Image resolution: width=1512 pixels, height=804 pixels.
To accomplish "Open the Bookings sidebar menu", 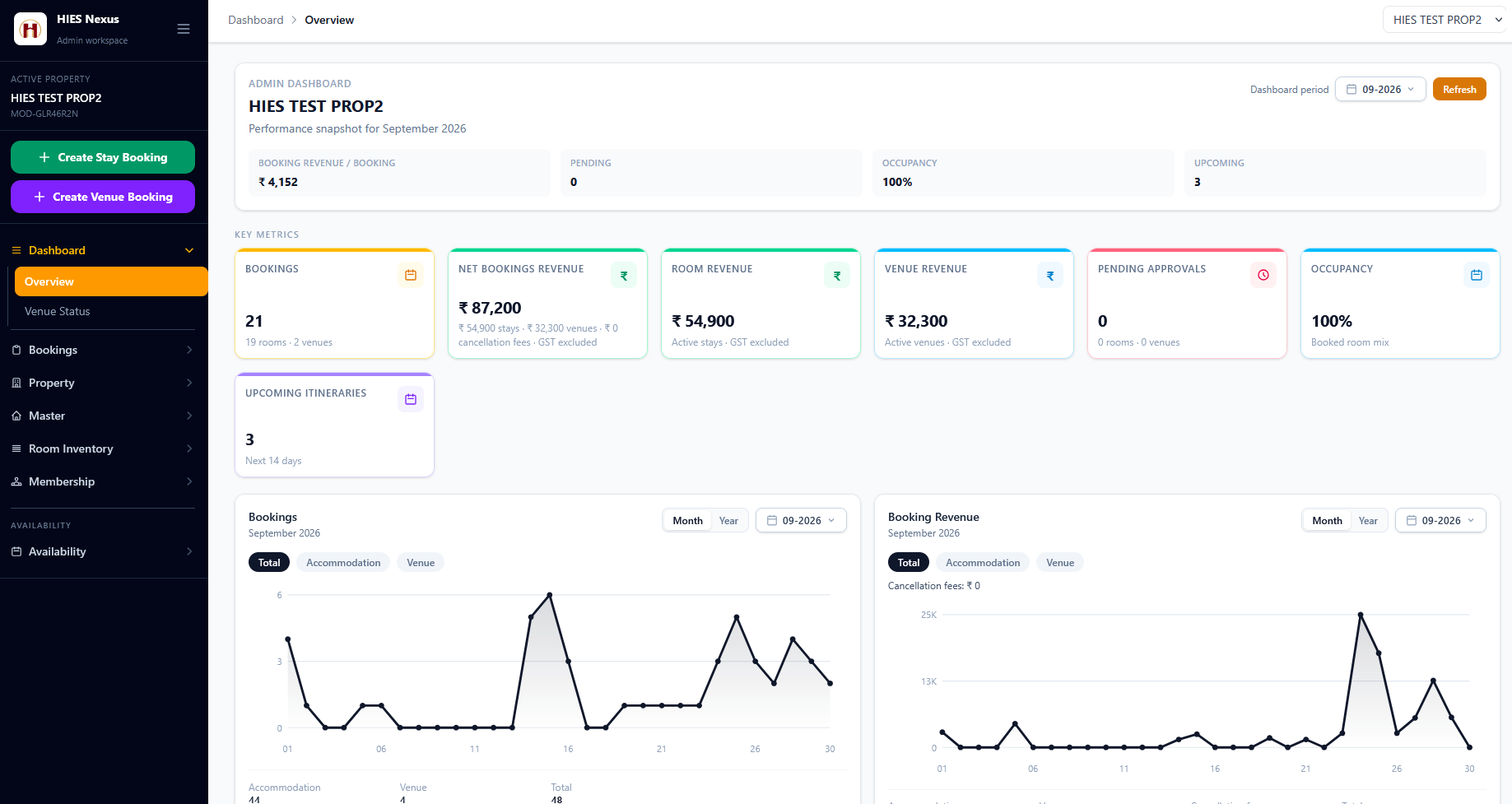I will (x=103, y=350).
